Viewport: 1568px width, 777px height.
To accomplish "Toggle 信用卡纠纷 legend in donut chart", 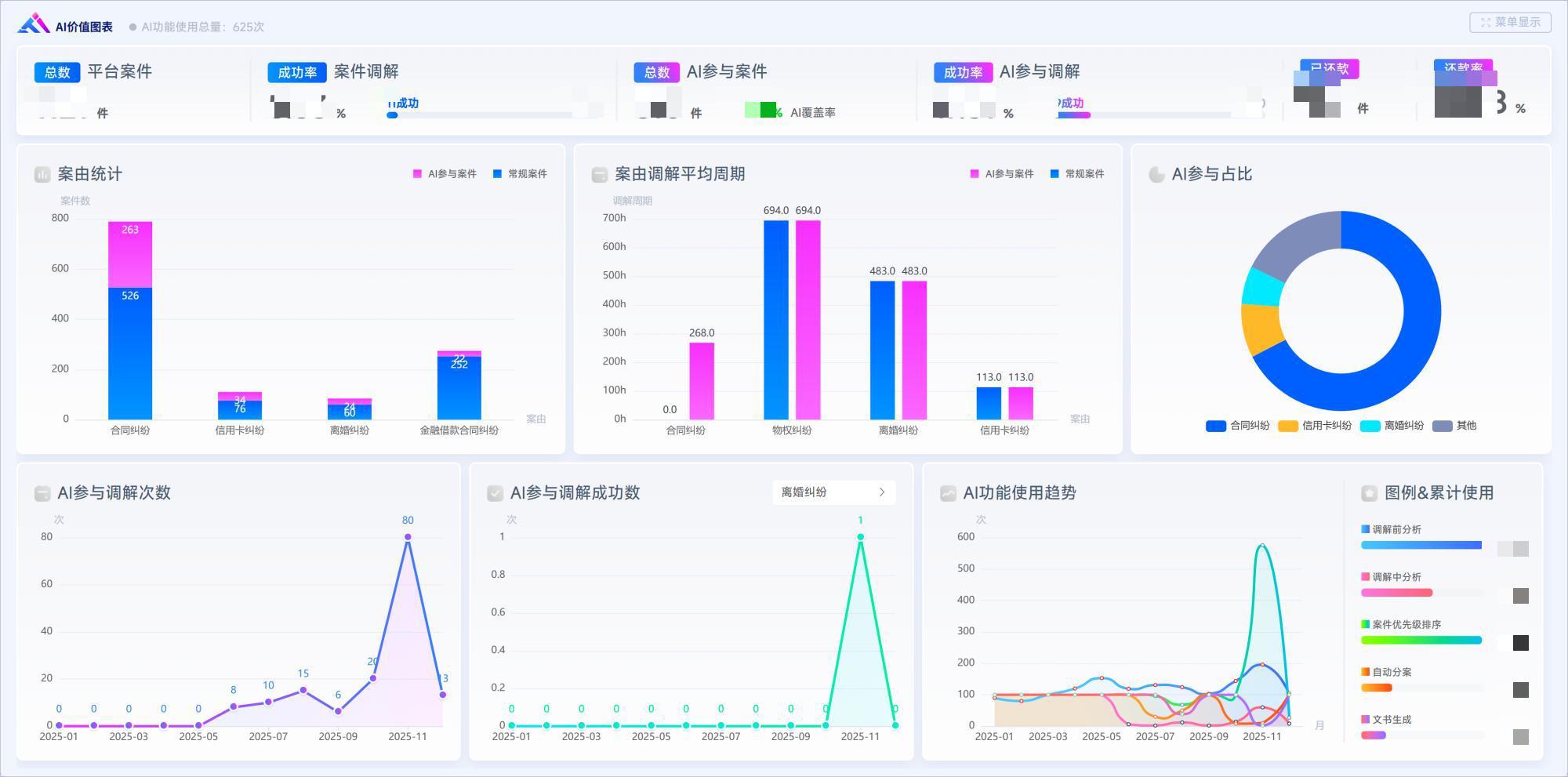I will click(x=1315, y=426).
